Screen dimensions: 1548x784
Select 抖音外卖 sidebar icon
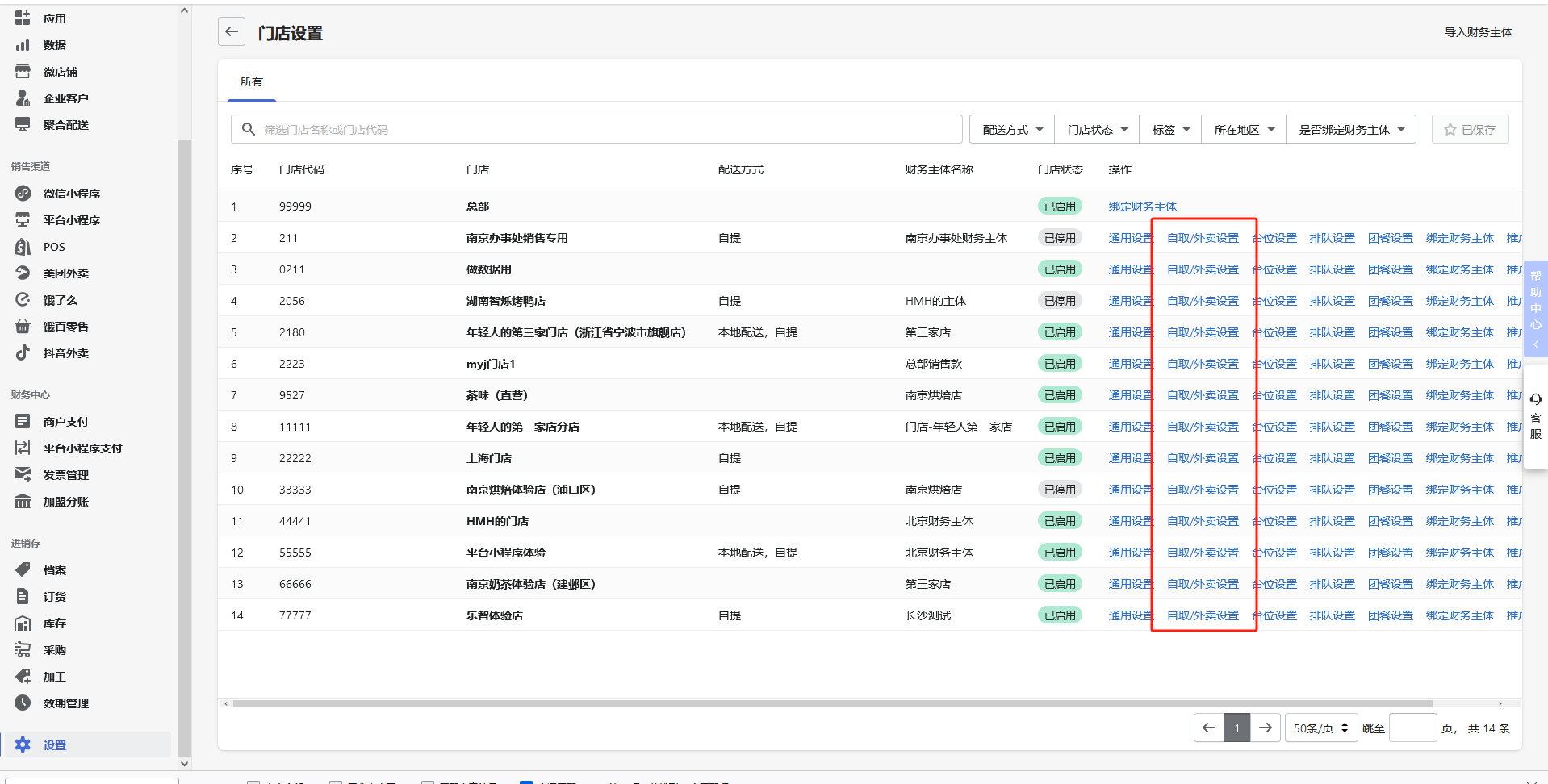[23, 352]
